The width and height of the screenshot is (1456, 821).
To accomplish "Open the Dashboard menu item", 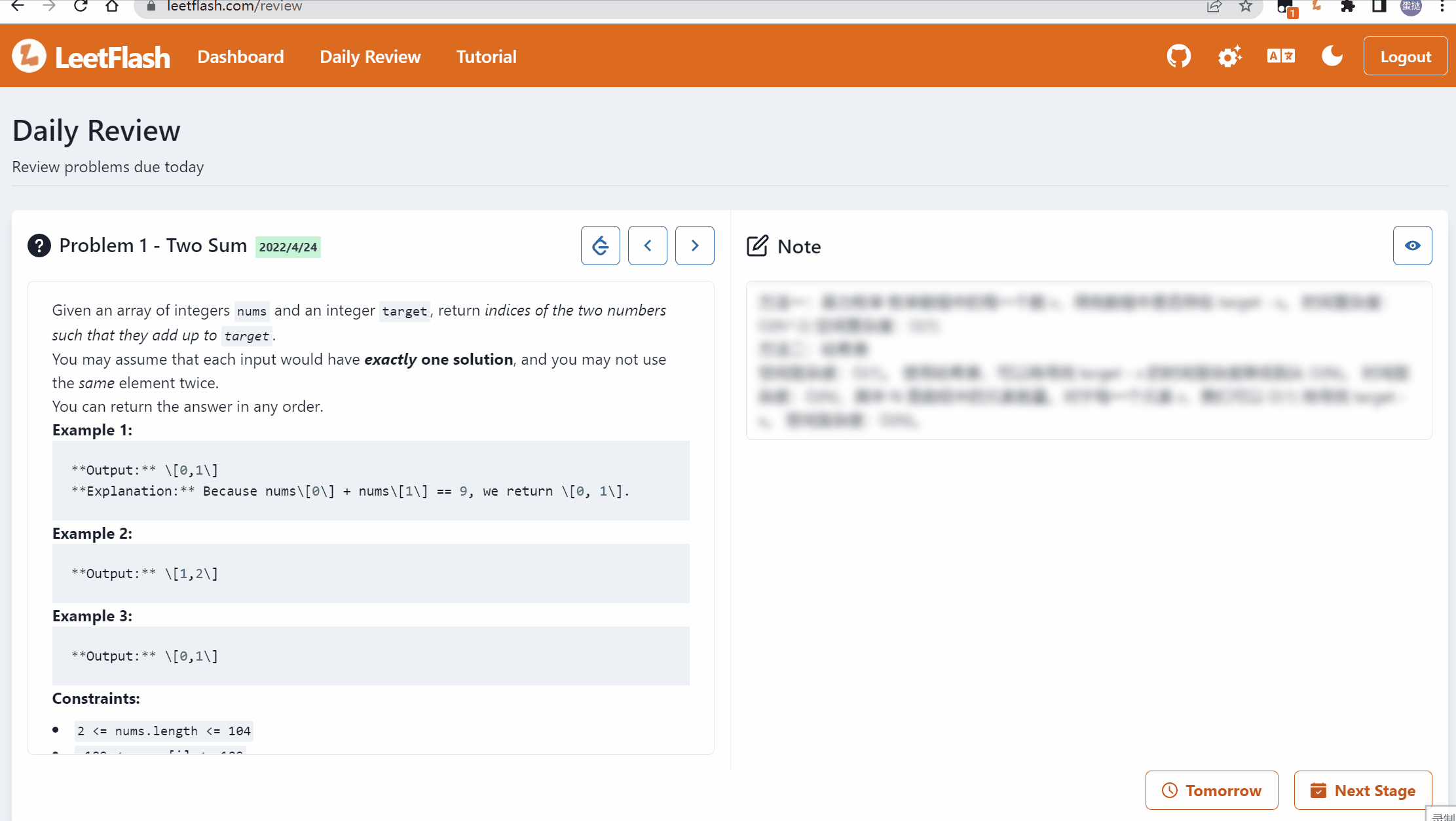I will click(240, 57).
